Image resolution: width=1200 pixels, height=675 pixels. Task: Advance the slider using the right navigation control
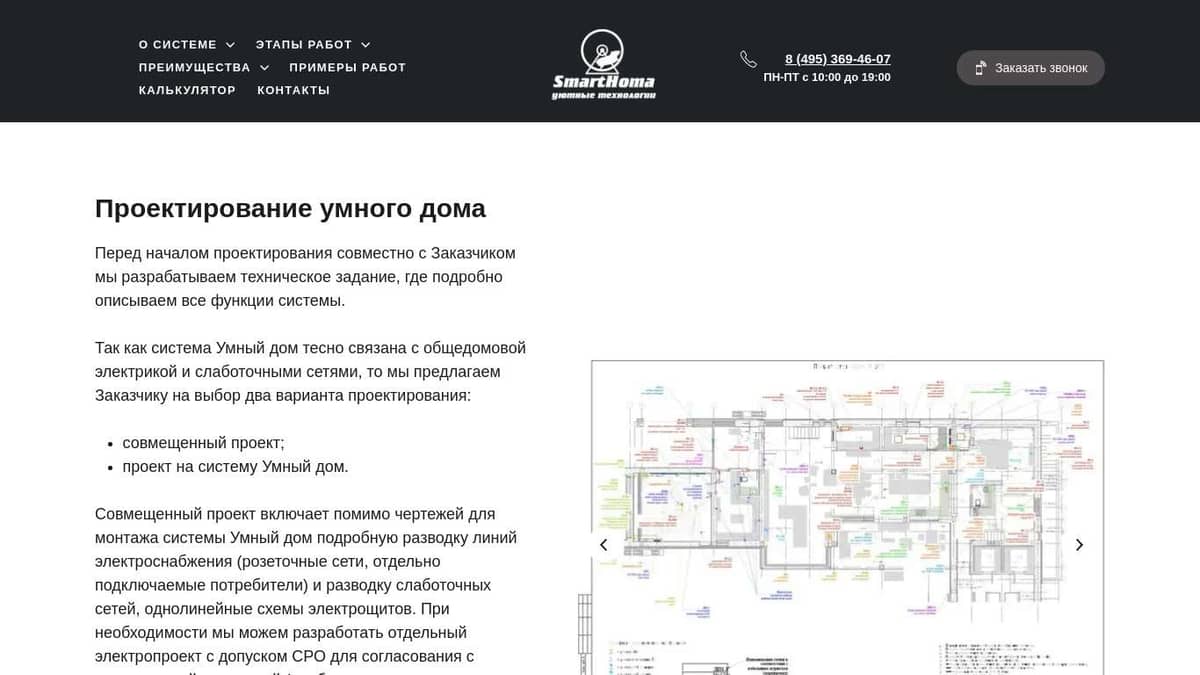tap(1080, 545)
